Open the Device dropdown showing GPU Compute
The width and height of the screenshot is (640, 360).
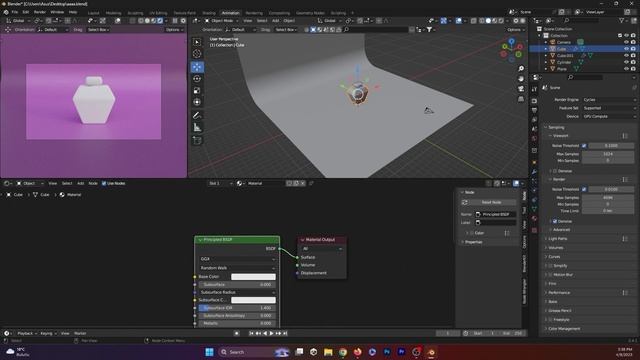[x=609, y=116]
